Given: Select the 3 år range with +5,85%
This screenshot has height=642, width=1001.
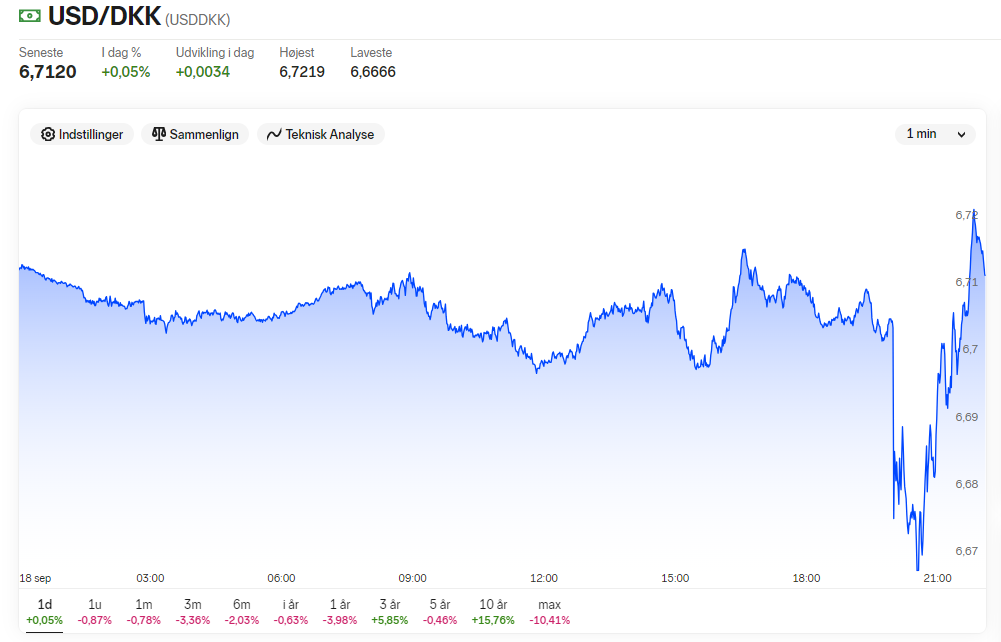Looking at the screenshot, I should tap(389, 611).
